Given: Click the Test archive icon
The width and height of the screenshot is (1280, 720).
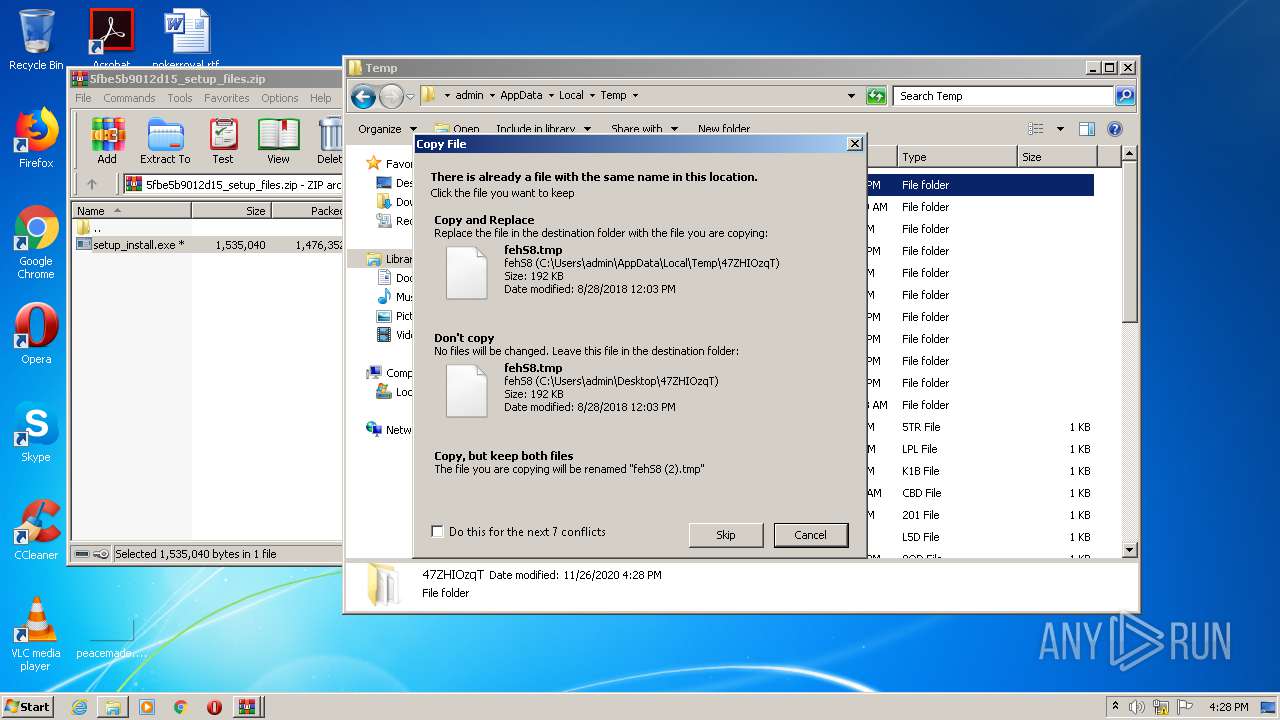Looking at the screenshot, I should pos(223,140).
